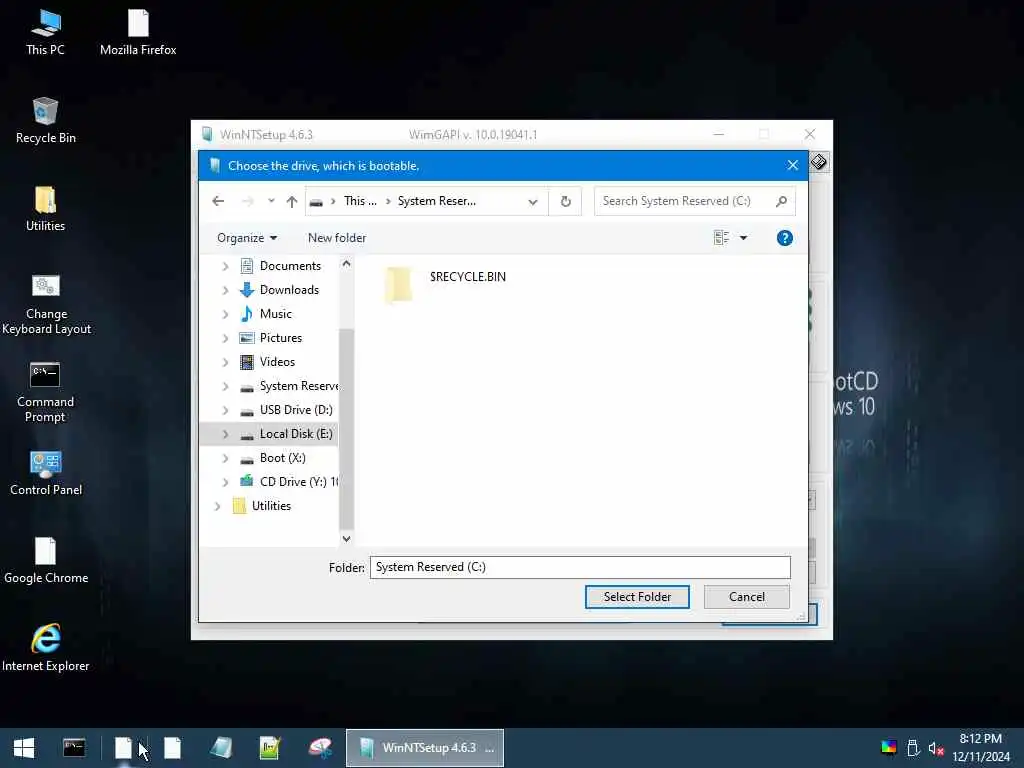This screenshot has height=768, width=1024.
Task: Expand the USB Drive (D:) node
Action: click(225, 410)
